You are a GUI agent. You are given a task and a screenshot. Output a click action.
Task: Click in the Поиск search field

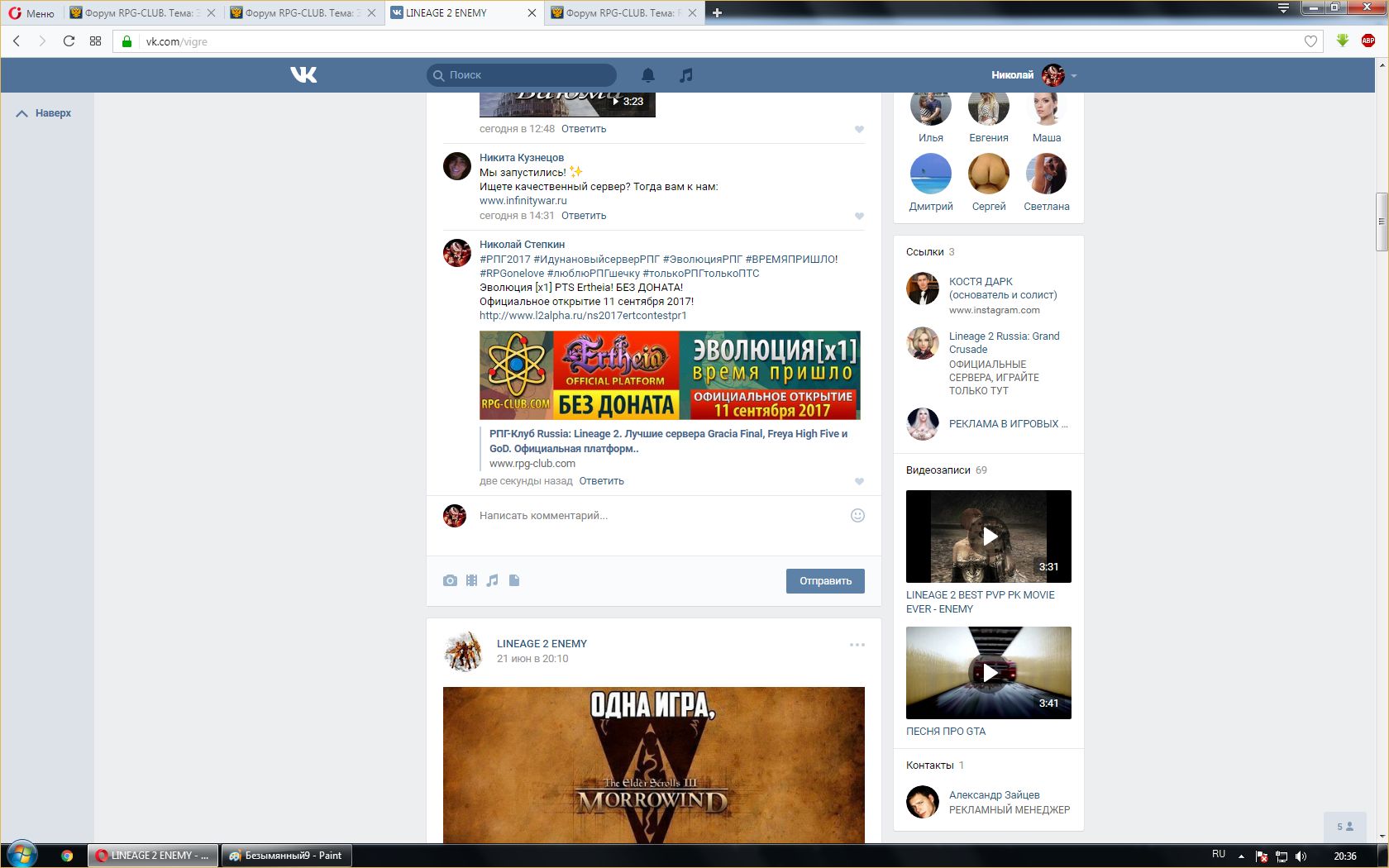522,75
